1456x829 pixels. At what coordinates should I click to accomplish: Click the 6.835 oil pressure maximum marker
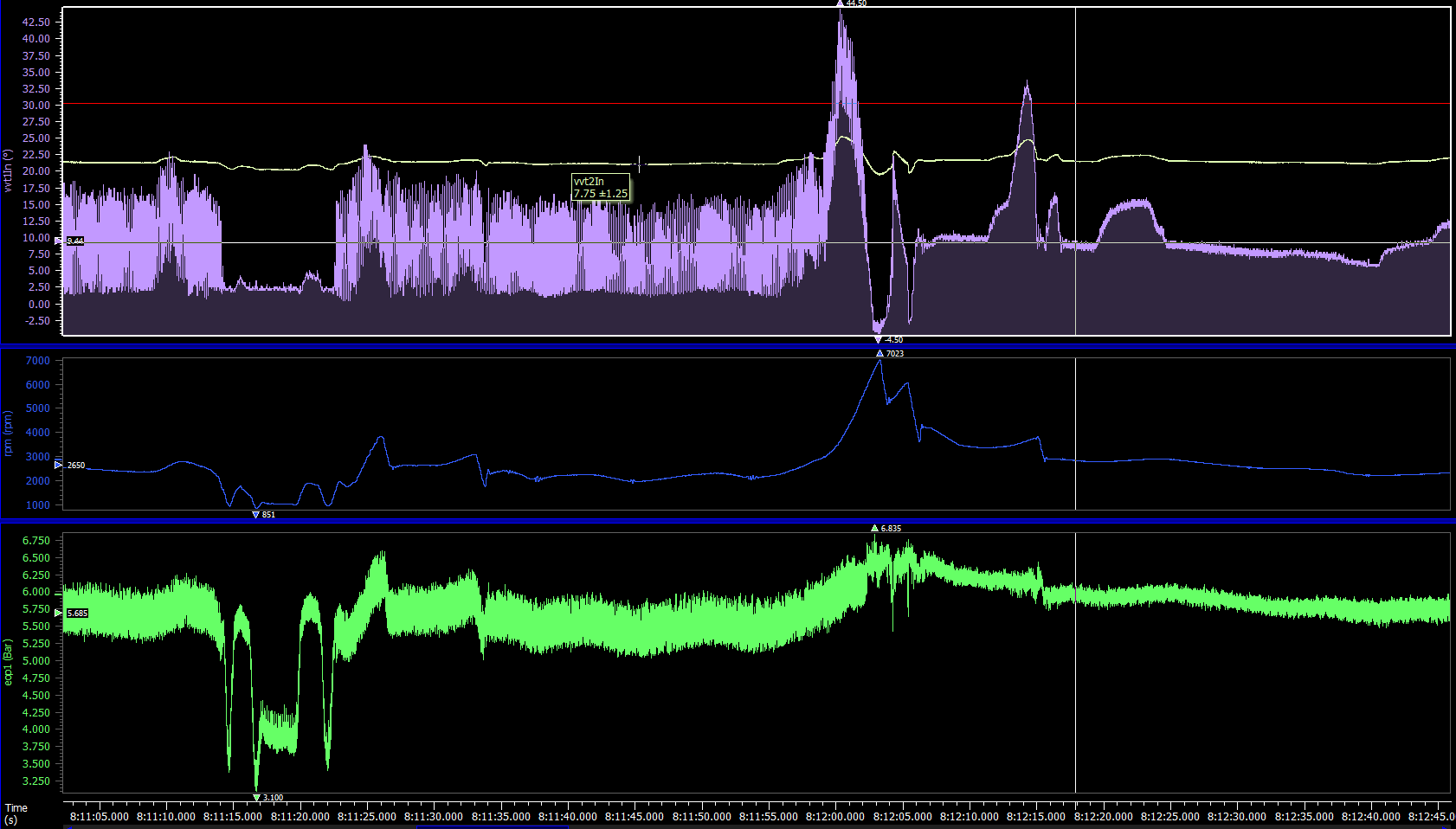pyautogui.click(x=874, y=528)
